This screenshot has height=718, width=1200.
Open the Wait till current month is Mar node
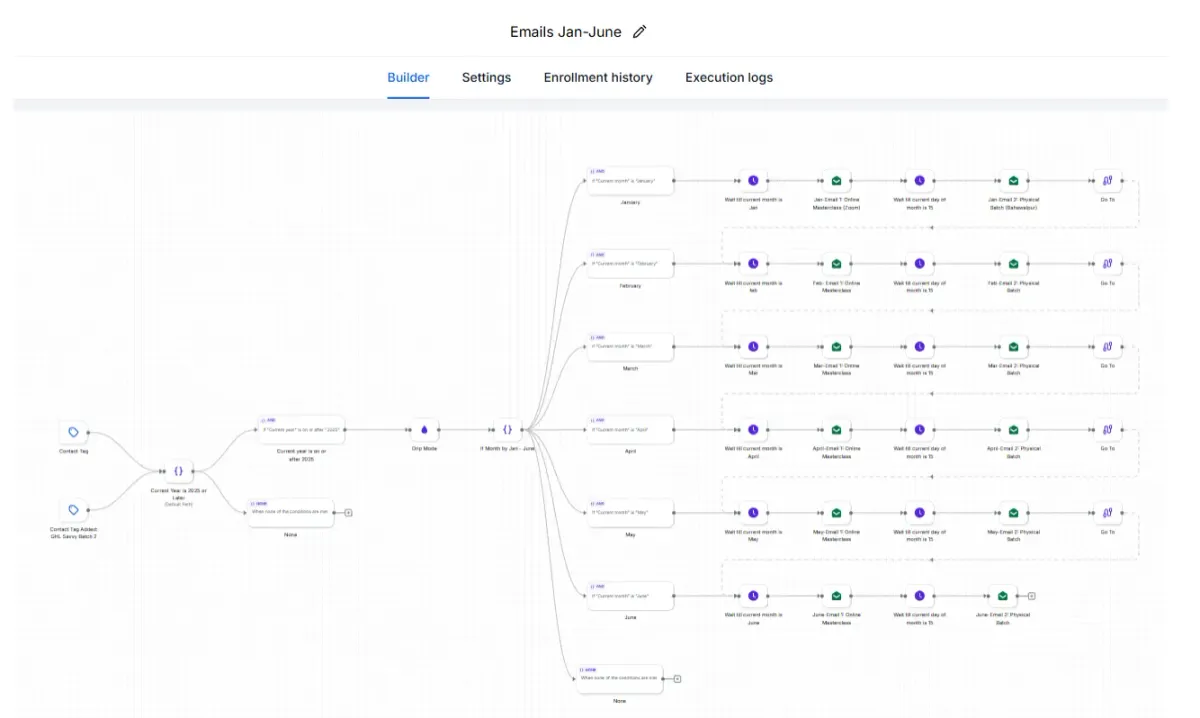753,347
